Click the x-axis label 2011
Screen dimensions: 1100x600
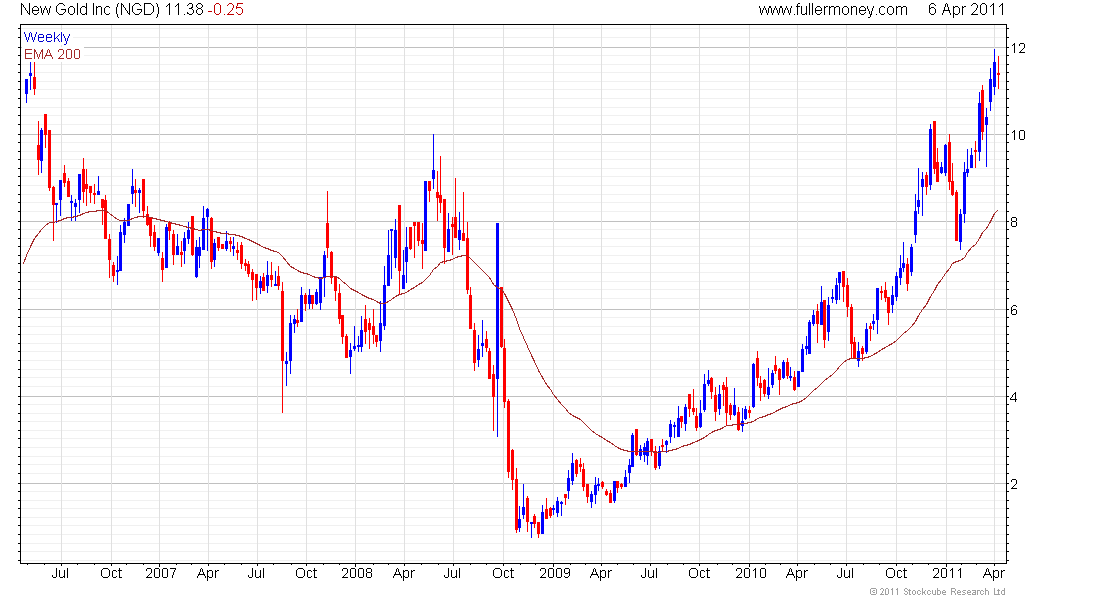pos(948,573)
